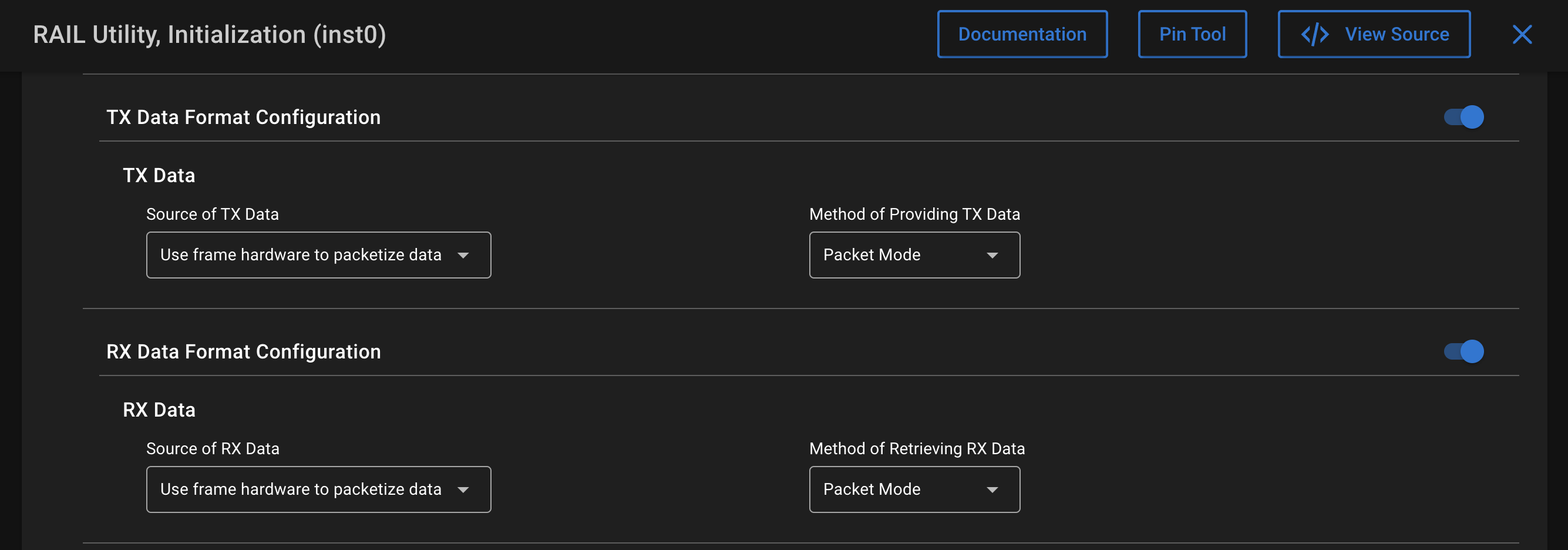Click the RX Data section heading
The width and height of the screenshot is (1568, 550).
(x=160, y=409)
